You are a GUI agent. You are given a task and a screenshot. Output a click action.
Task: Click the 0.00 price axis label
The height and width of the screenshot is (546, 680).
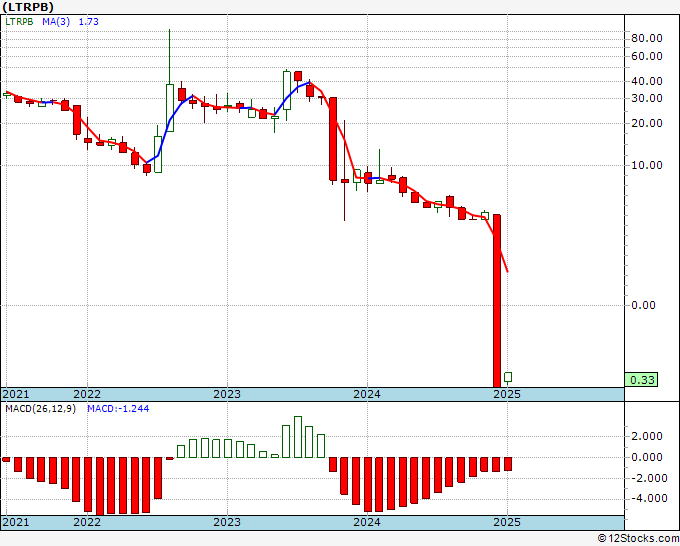(643, 305)
